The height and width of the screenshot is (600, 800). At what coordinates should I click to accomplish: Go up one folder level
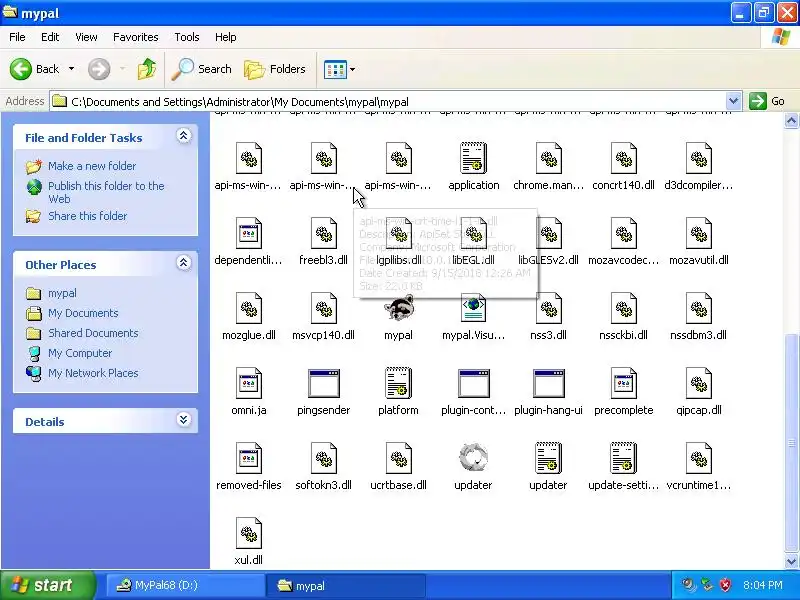pyautogui.click(x=147, y=69)
